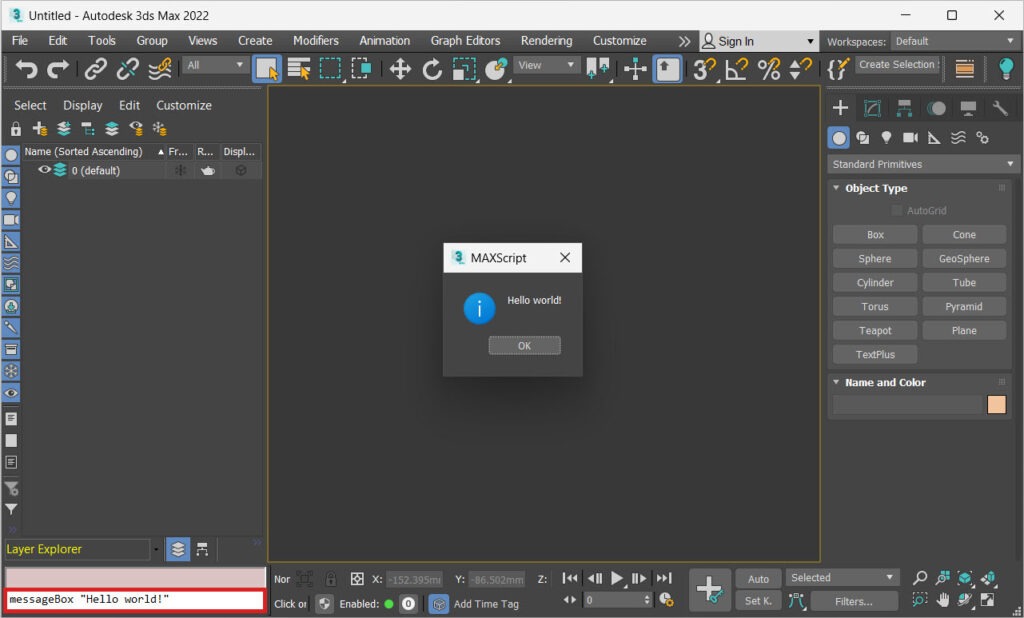Open the Create Selection Set field
This screenshot has width=1024, height=618.
[897, 65]
